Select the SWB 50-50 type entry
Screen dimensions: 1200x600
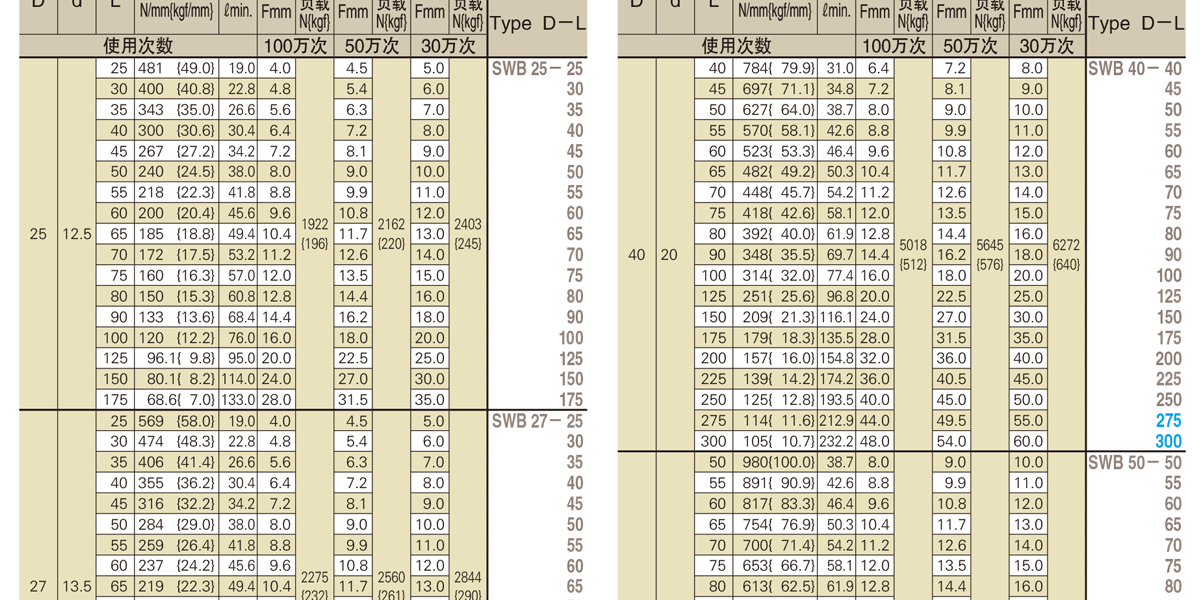click(x=1134, y=462)
